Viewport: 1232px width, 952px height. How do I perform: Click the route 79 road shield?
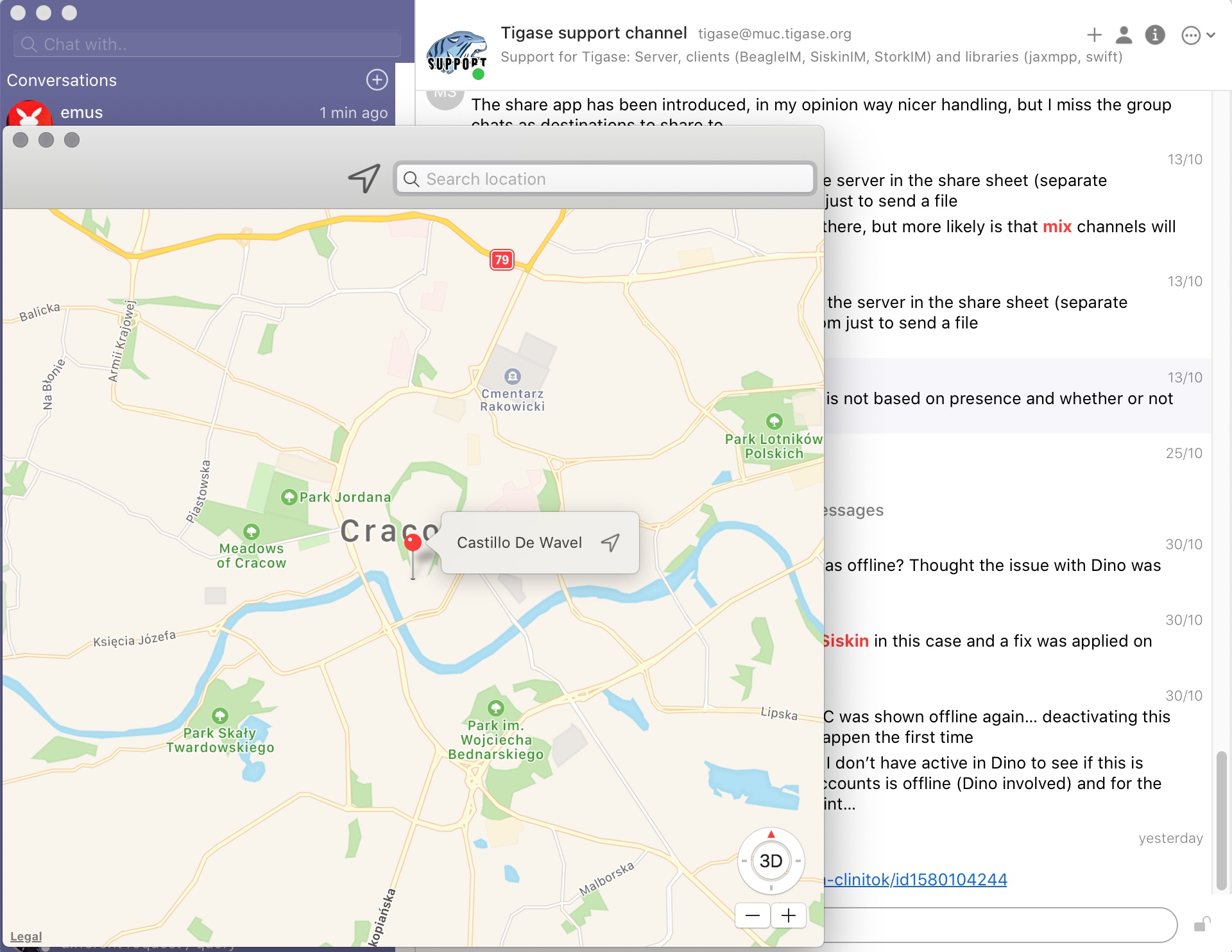(x=502, y=260)
